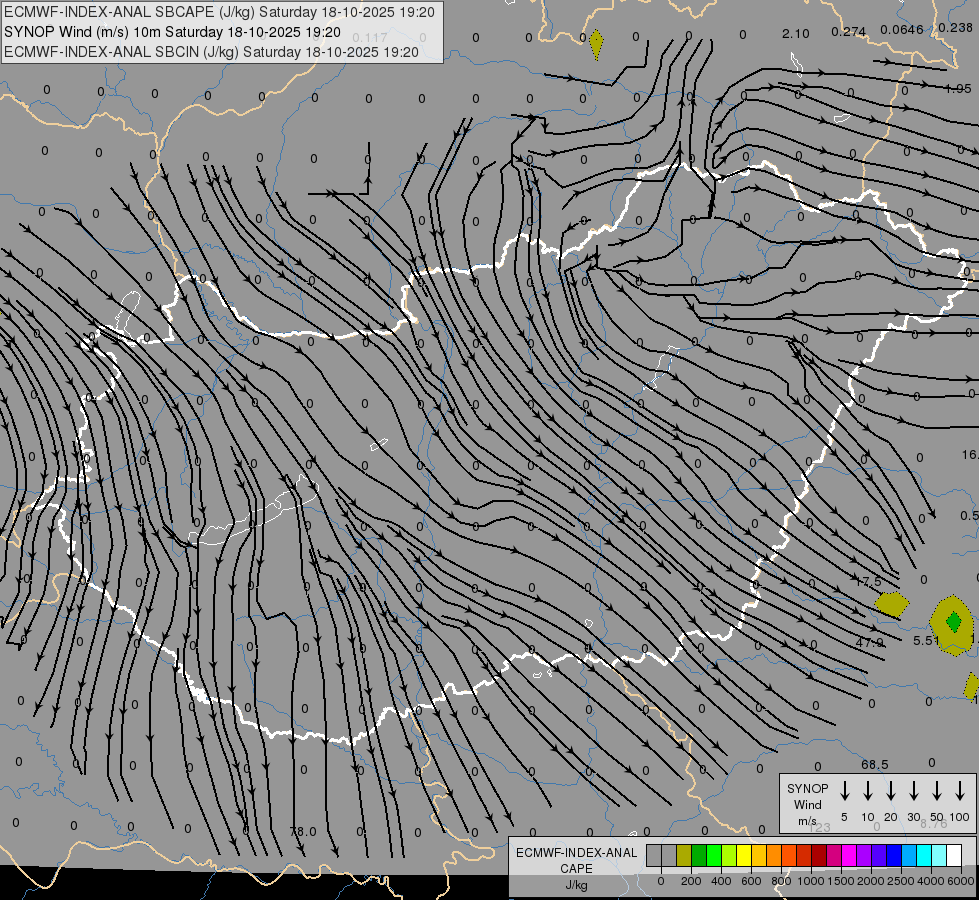
Task: Click the 68.5 value on the map
Action: (x=874, y=764)
